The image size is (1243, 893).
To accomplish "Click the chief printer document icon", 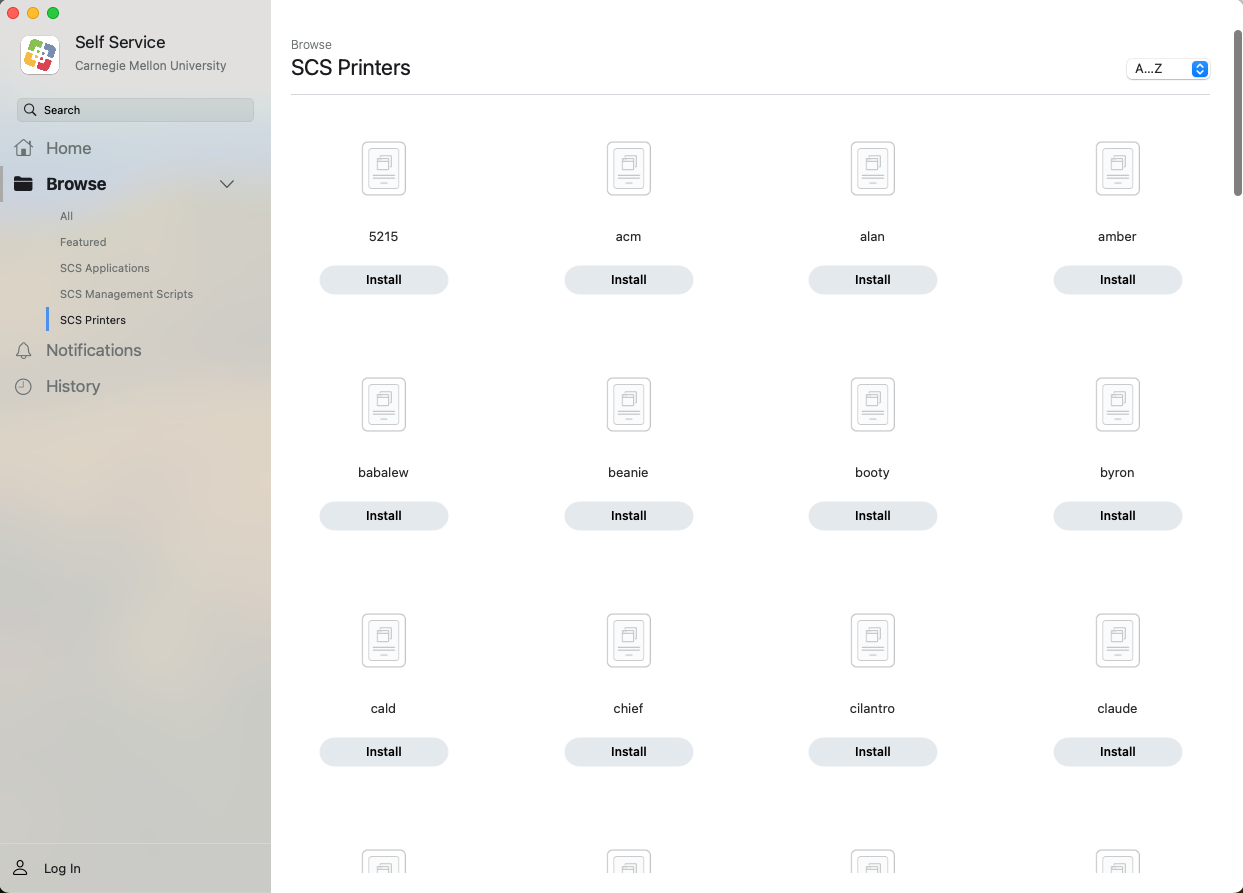I will 629,640.
